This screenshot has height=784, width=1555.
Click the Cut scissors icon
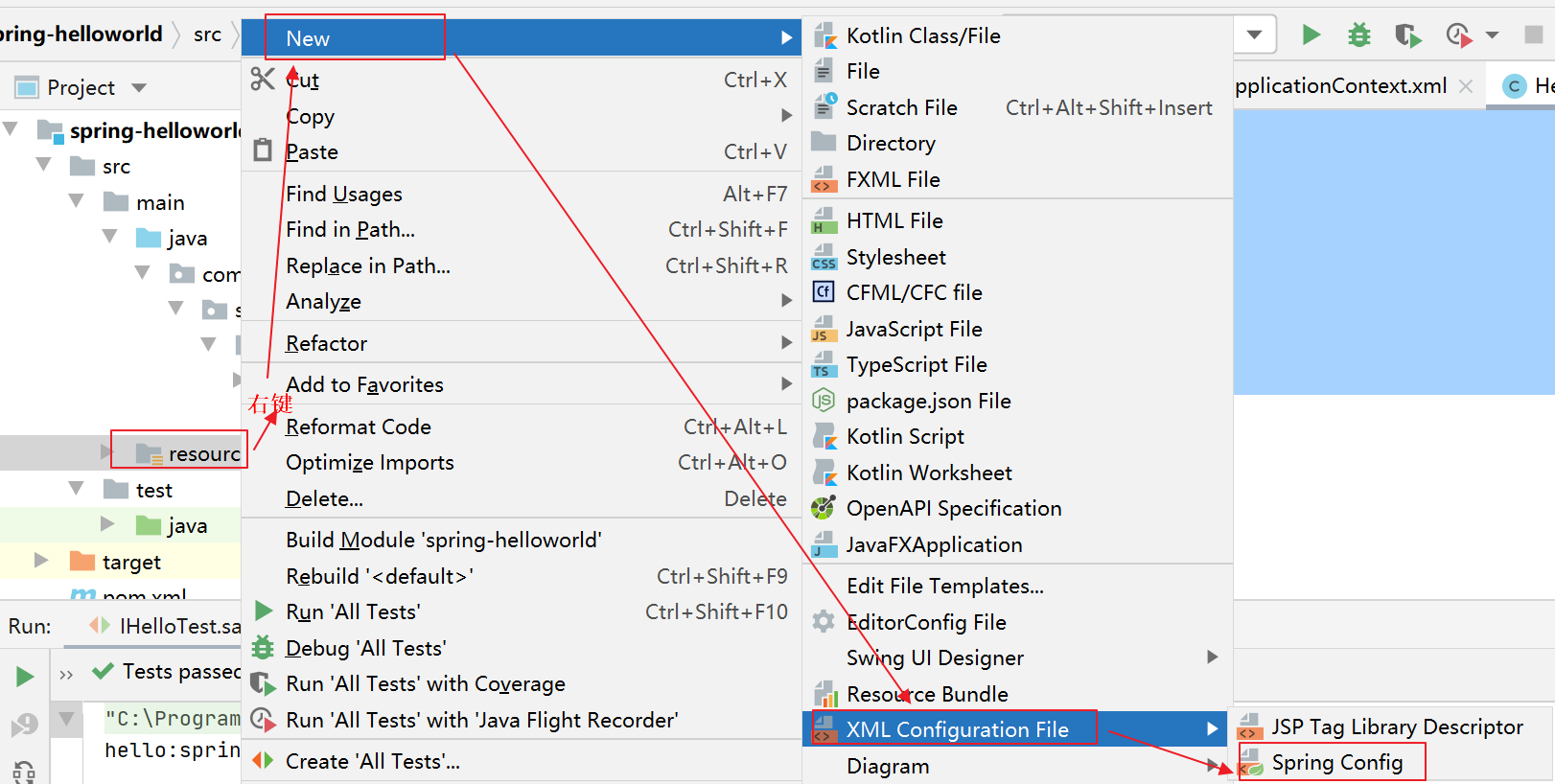pos(263,79)
